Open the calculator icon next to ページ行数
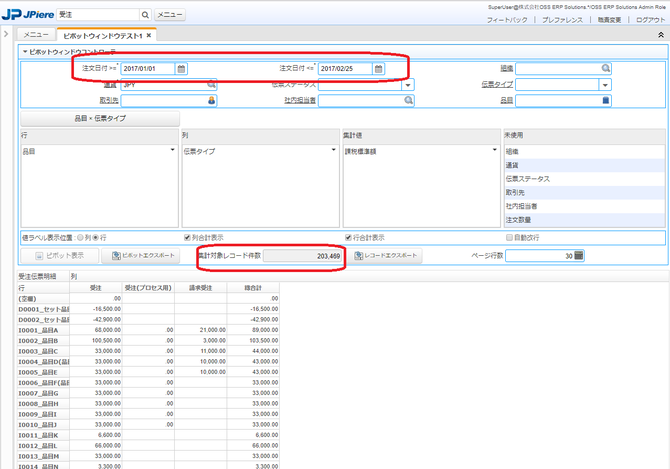Screen dimensions: 670x469 (x=579, y=255)
